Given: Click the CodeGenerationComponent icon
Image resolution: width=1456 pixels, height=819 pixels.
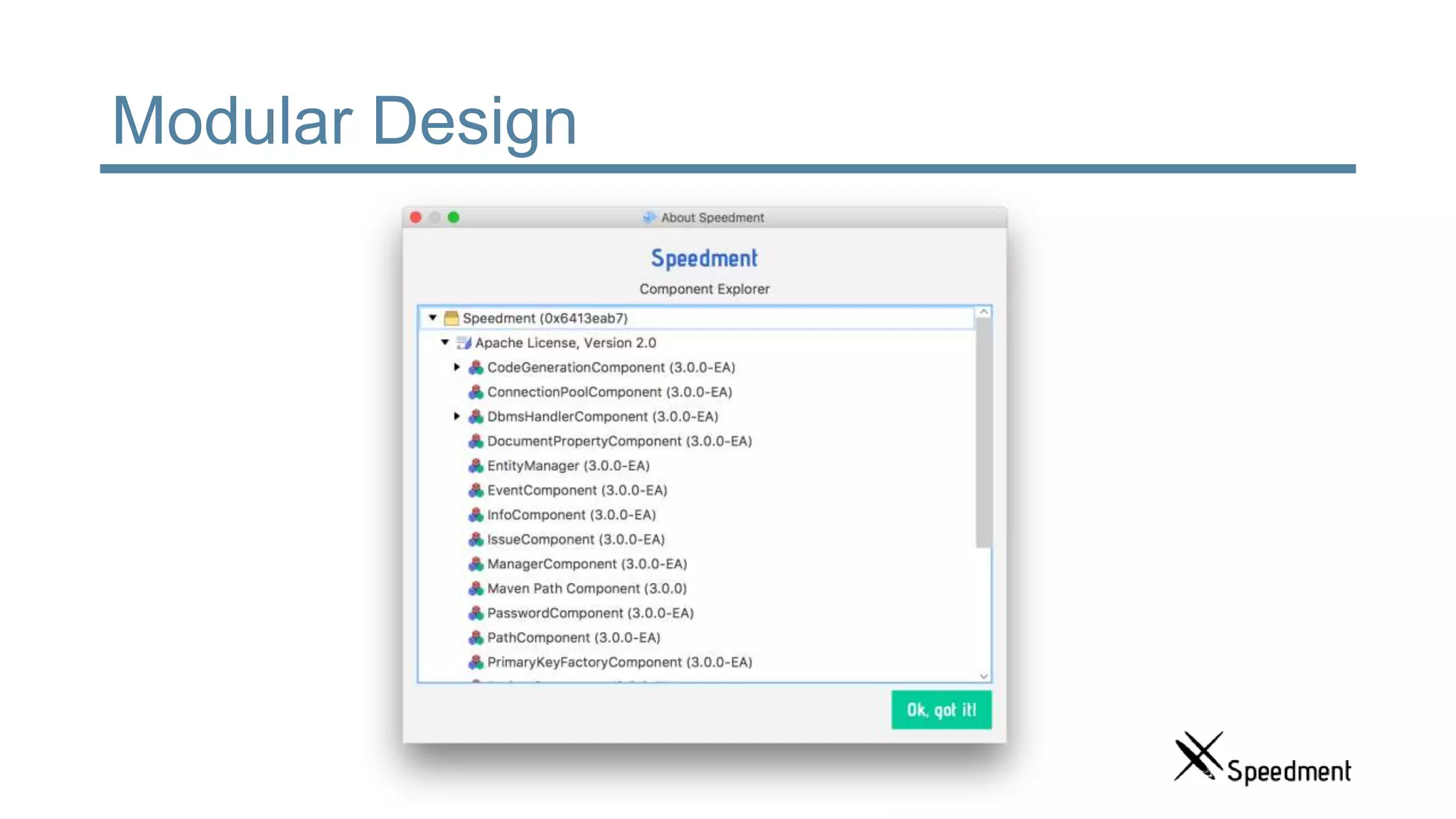Looking at the screenshot, I should [476, 368].
